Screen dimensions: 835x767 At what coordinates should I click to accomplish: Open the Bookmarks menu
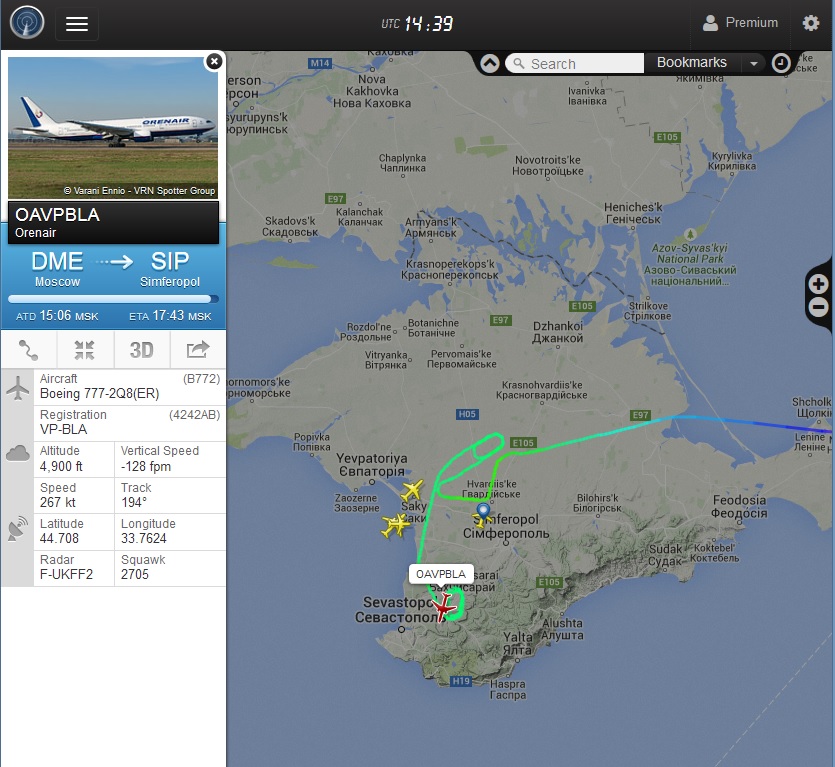click(691, 63)
